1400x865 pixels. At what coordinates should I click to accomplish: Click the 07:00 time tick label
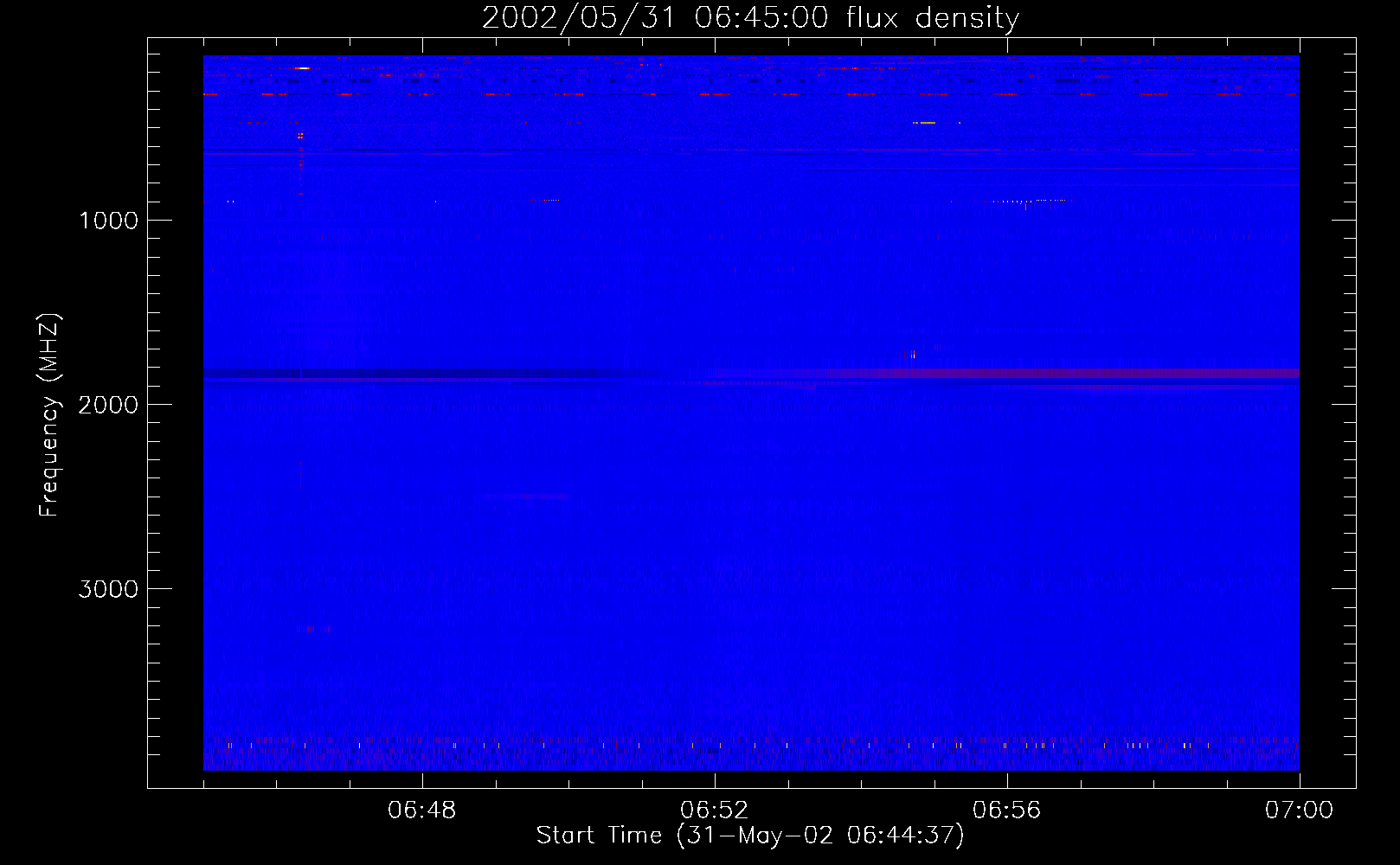pos(1299,811)
